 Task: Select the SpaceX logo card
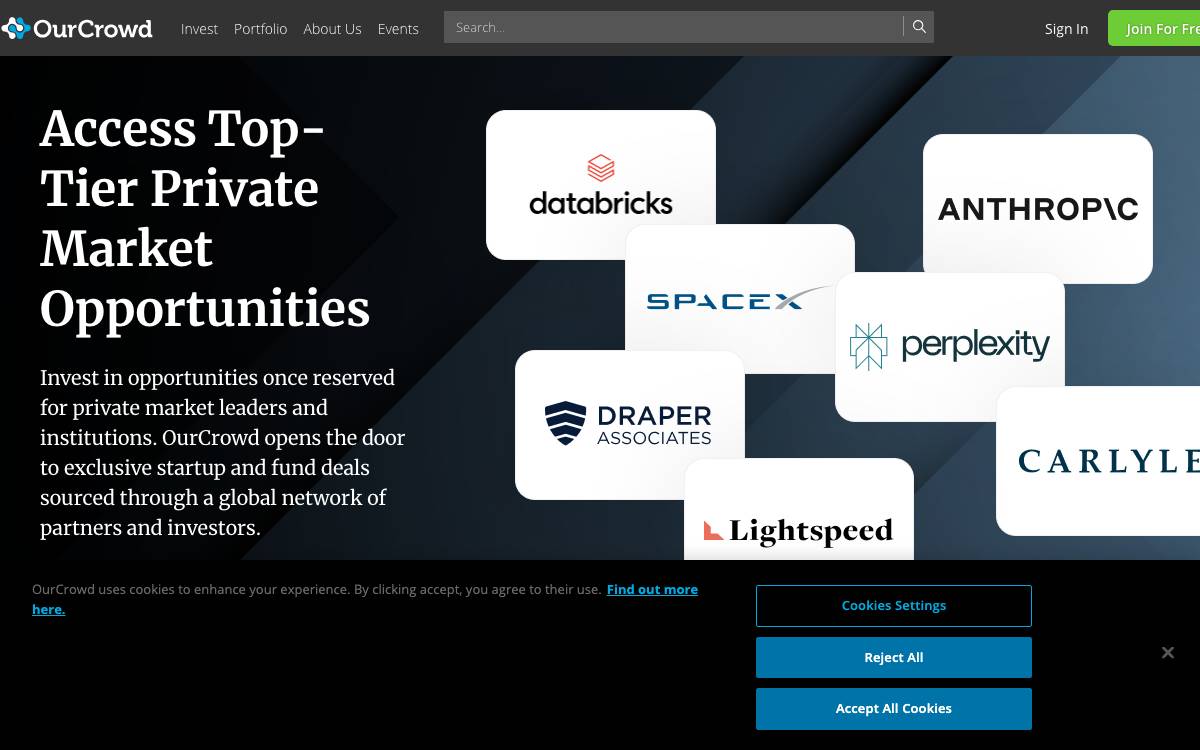(x=740, y=299)
